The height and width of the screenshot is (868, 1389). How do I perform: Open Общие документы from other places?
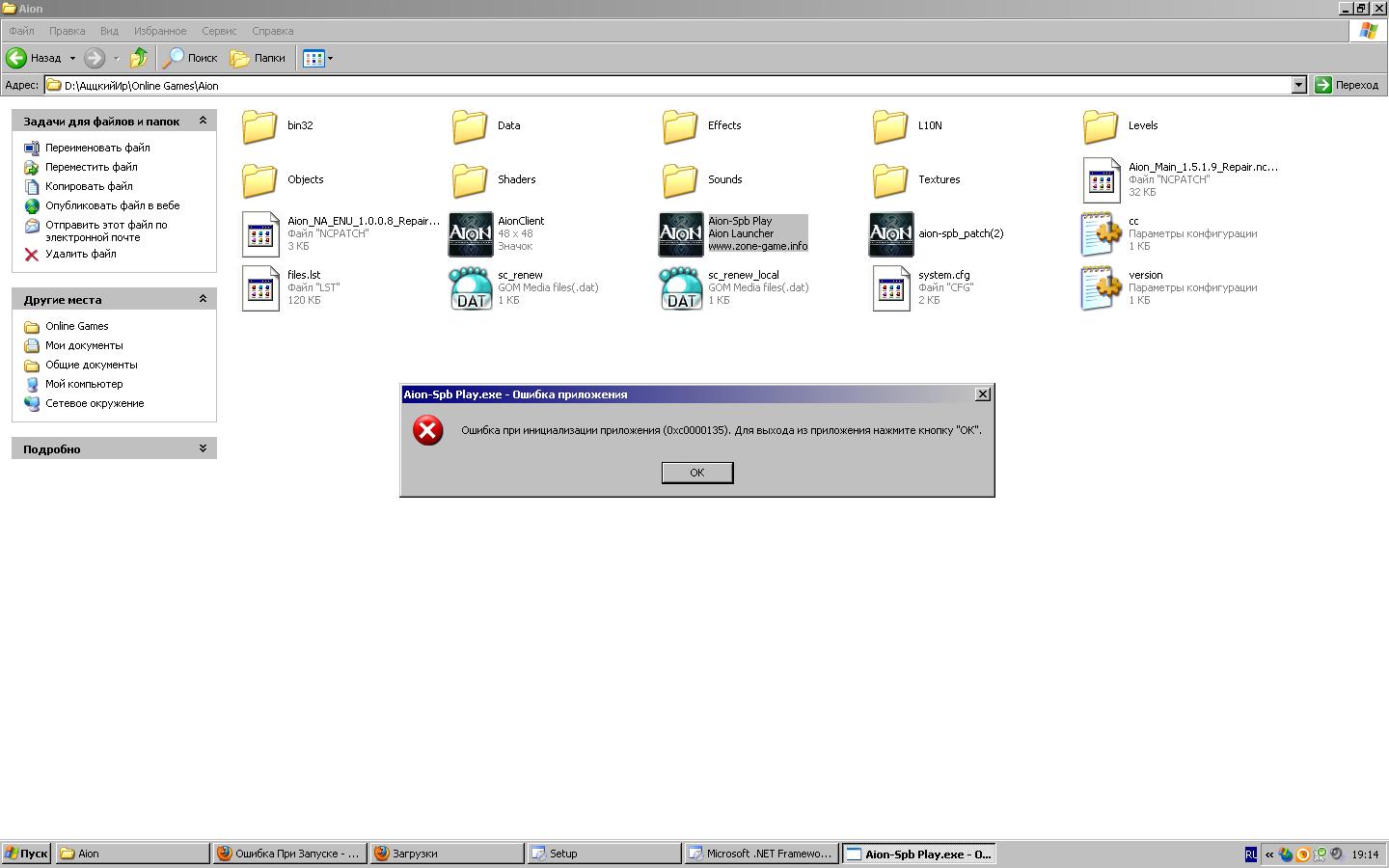(x=91, y=365)
